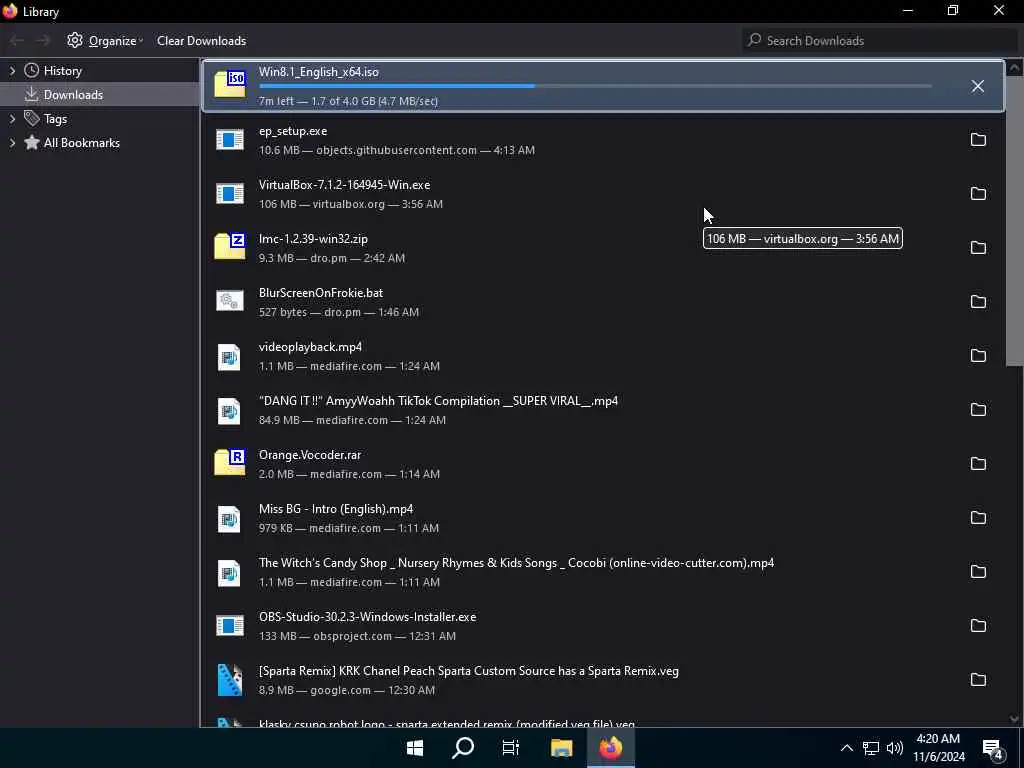Open volume control in system tray
Viewport: 1024px width, 768px height.
(x=895, y=748)
